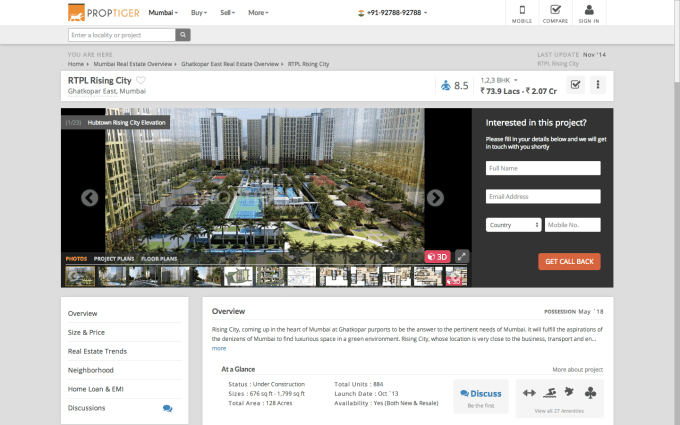This screenshot has width=680, height=425.
Task: Click View all 27 Amenities link
Action: [x=559, y=411]
